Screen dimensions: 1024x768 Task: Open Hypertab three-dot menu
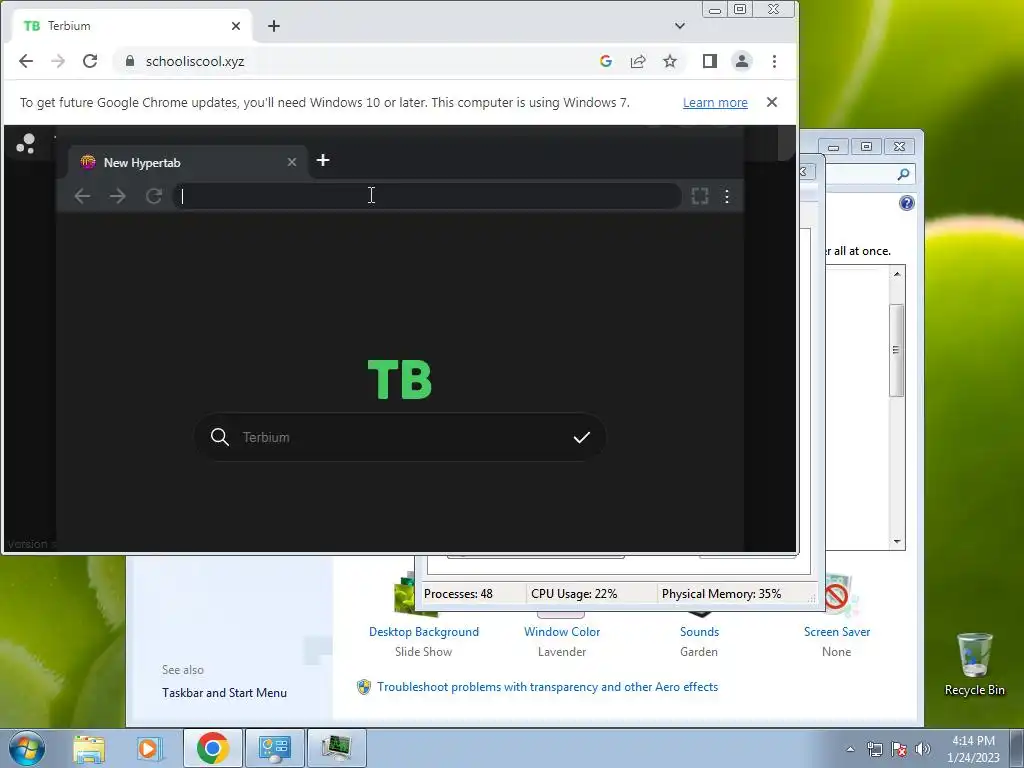pos(727,196)
